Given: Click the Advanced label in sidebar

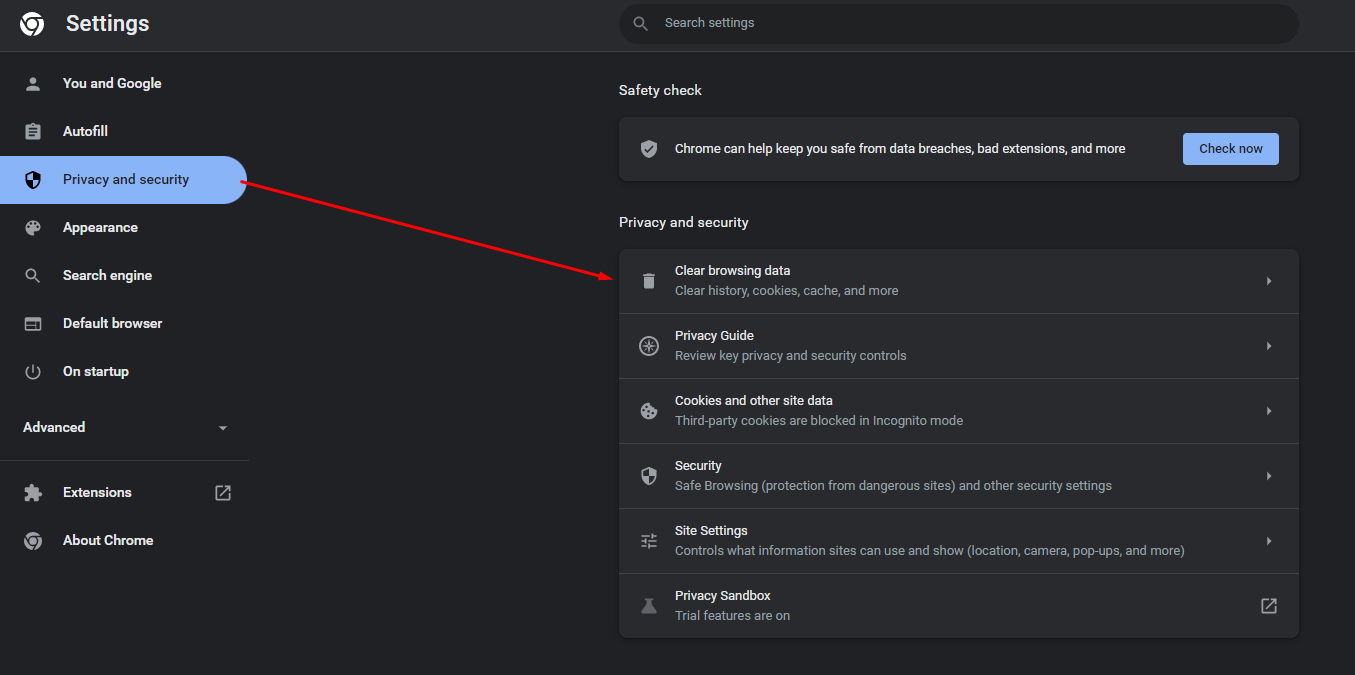Looking at the screenshot, I should [54, 428].
